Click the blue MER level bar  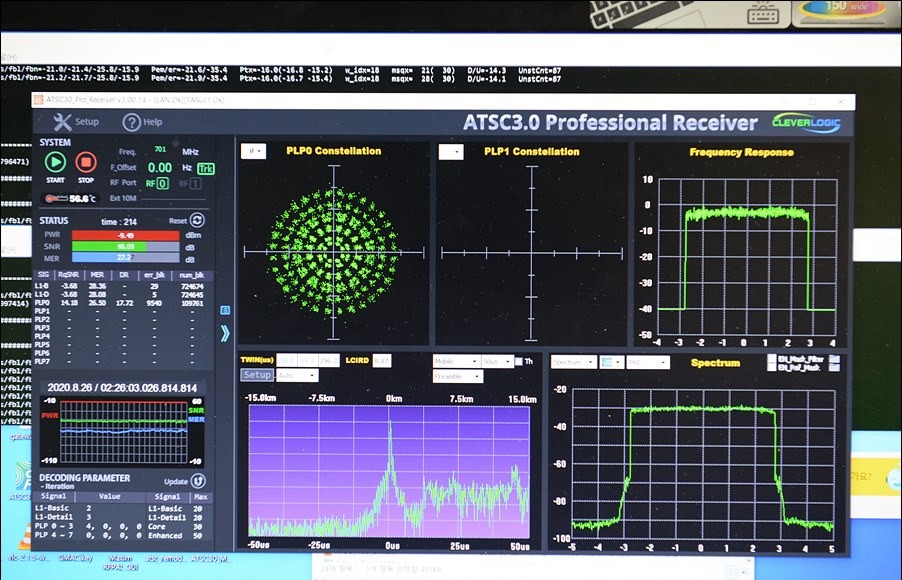pyautogui.click(x=125, y=258)
